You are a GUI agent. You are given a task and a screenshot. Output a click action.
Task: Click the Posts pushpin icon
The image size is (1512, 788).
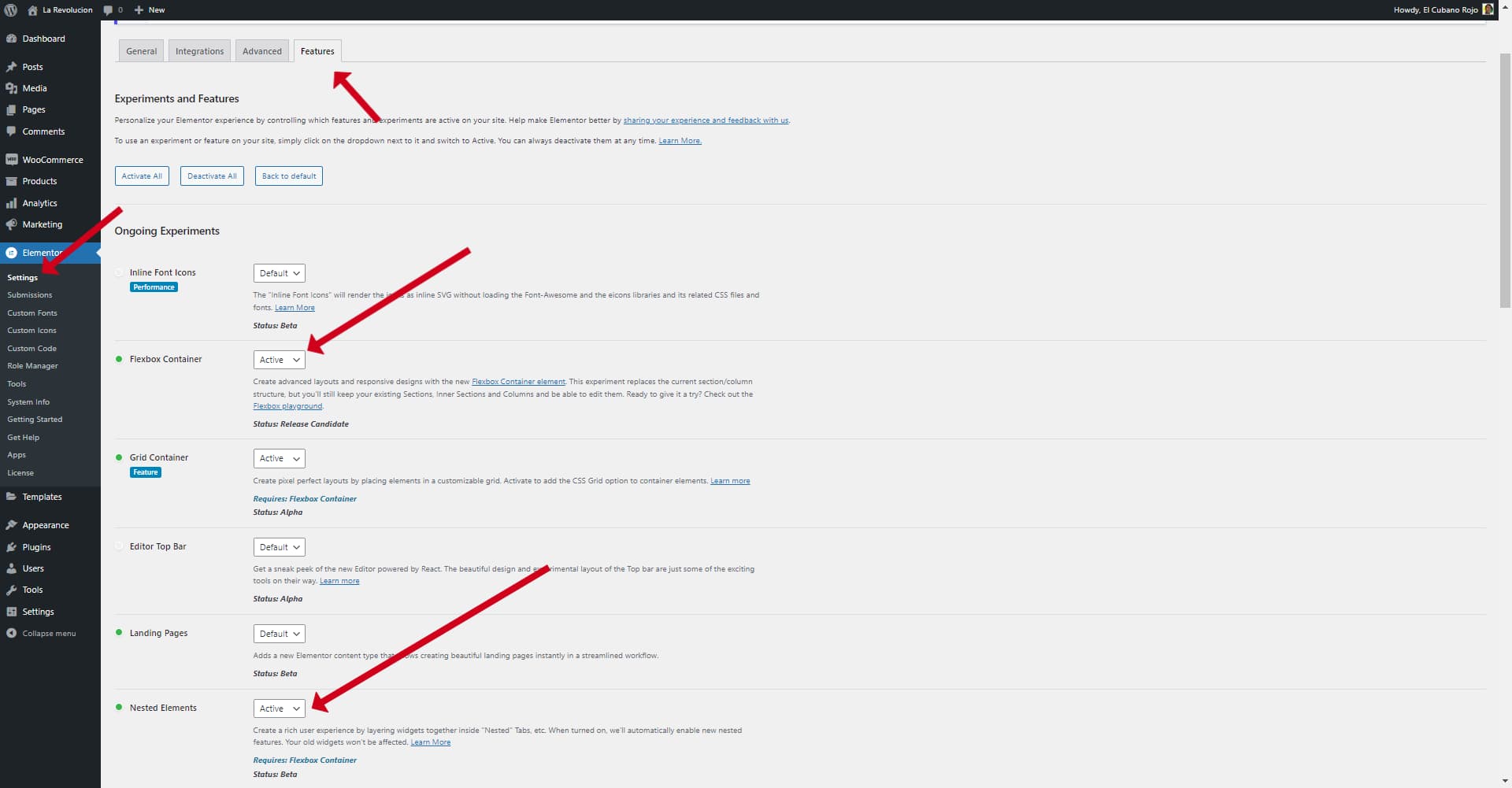tap(11, 67)
